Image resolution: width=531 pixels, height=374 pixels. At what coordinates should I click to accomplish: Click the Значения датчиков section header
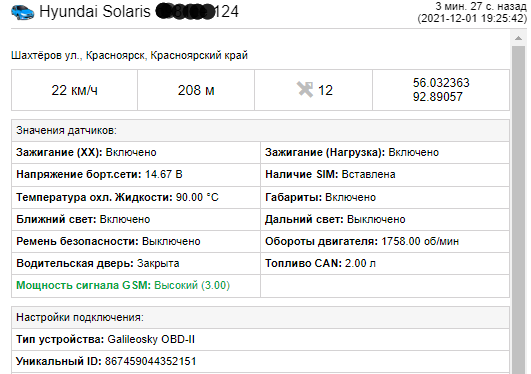260,130
